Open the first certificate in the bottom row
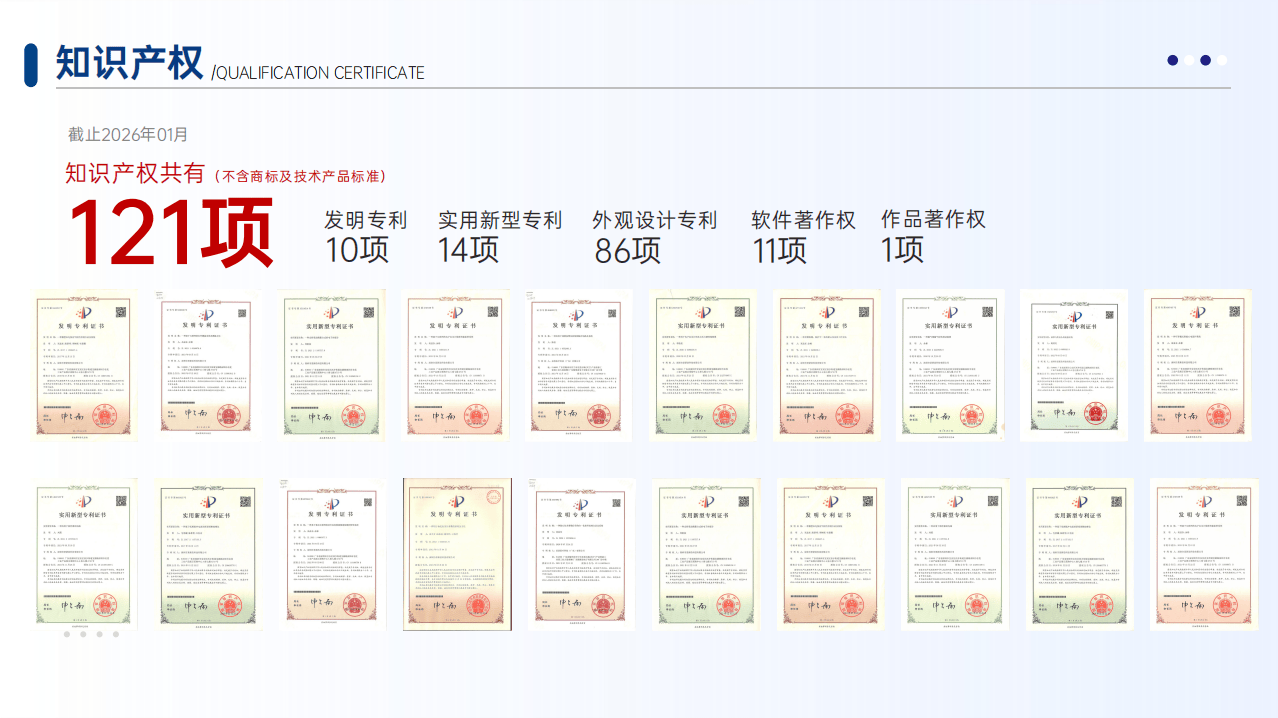Screen dimensions: 1278x718 [x=84, y=553]
